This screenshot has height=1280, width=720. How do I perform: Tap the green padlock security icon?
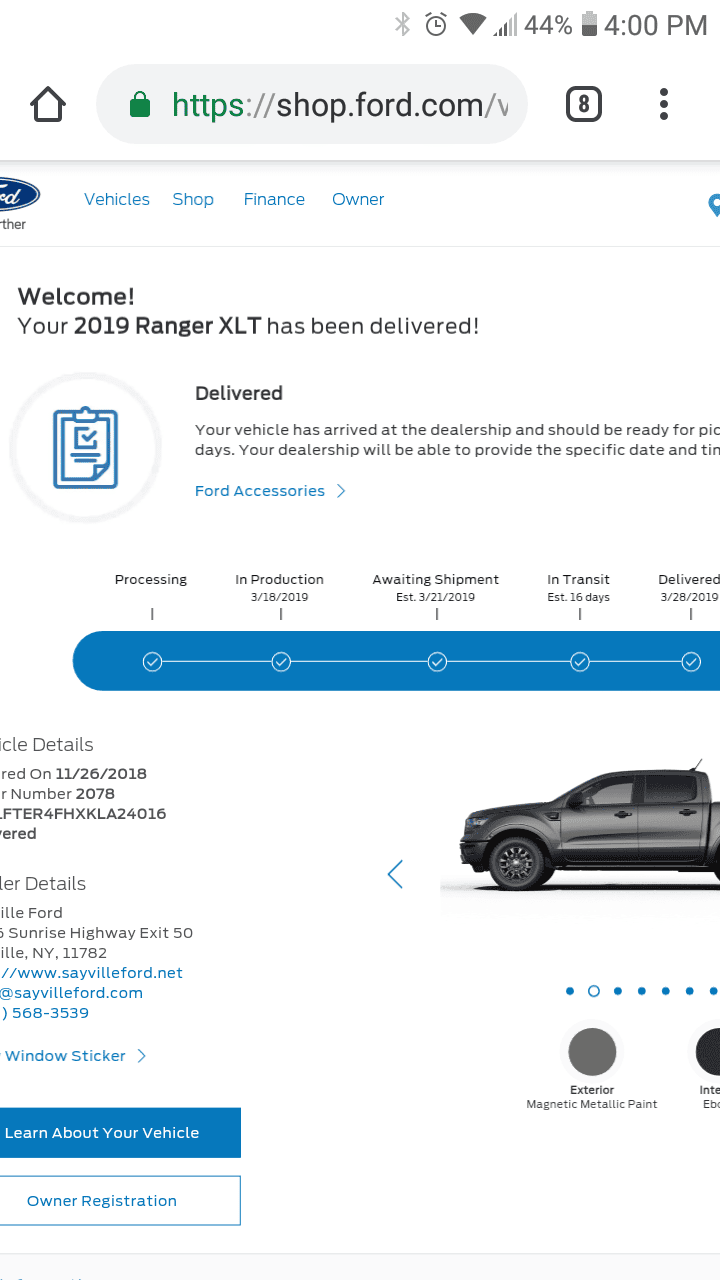(141, 104)
